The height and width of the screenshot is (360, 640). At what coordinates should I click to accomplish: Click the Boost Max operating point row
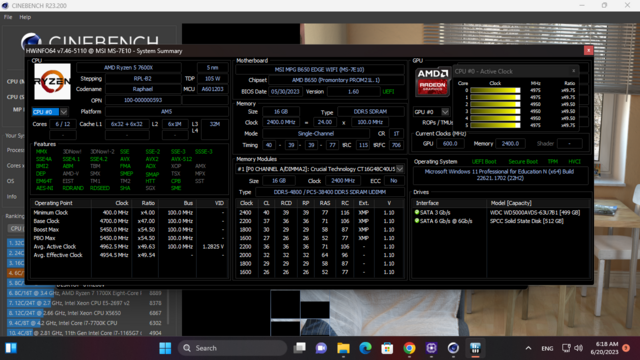point(129,230)
